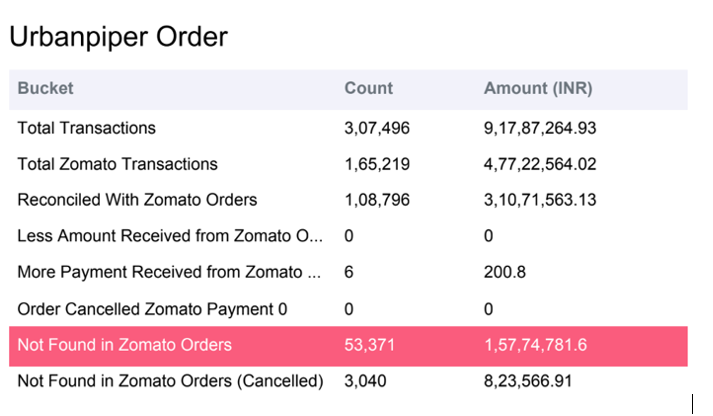713x416 pixels.
Task: Select 'Not Found in Zomato Orders (Cancelled)' label
Action: click(x=171, y=381)
